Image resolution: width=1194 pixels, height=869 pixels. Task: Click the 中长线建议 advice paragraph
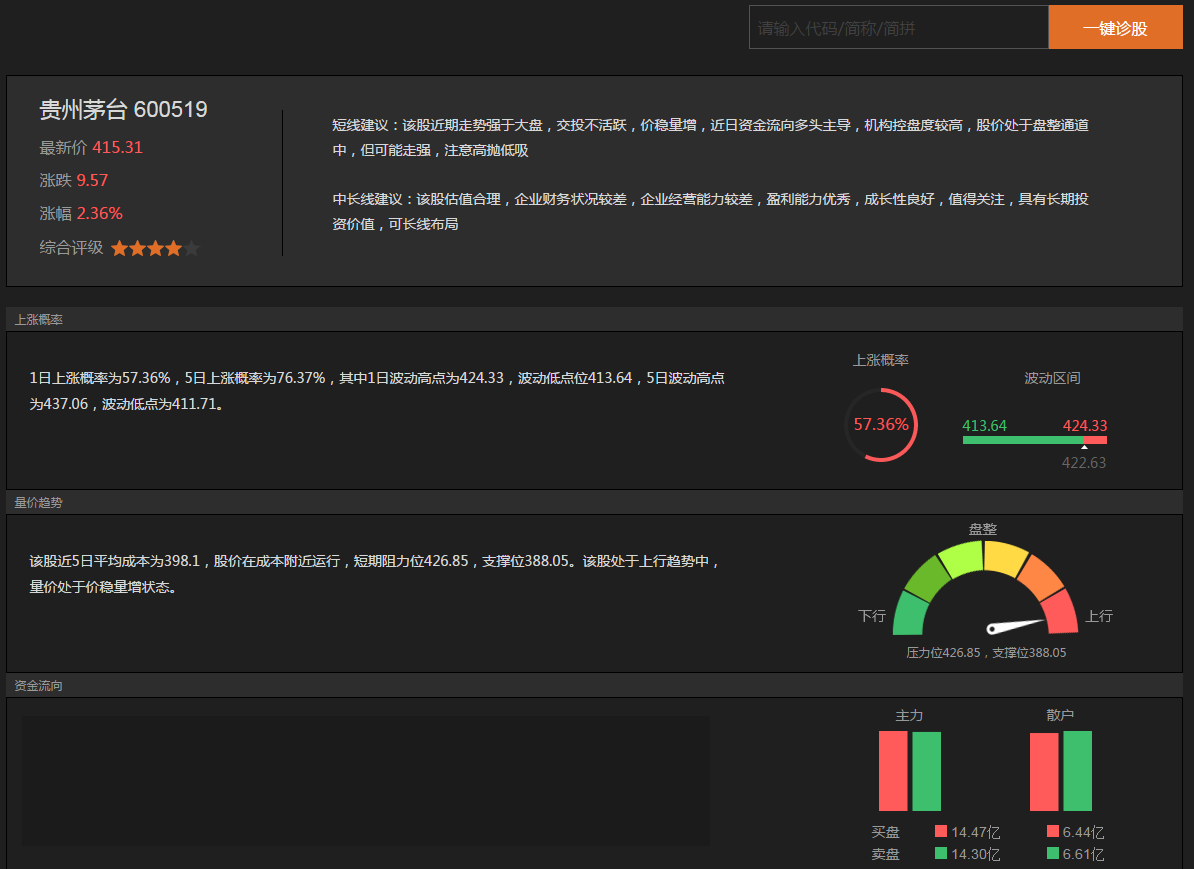click(710, 212)
